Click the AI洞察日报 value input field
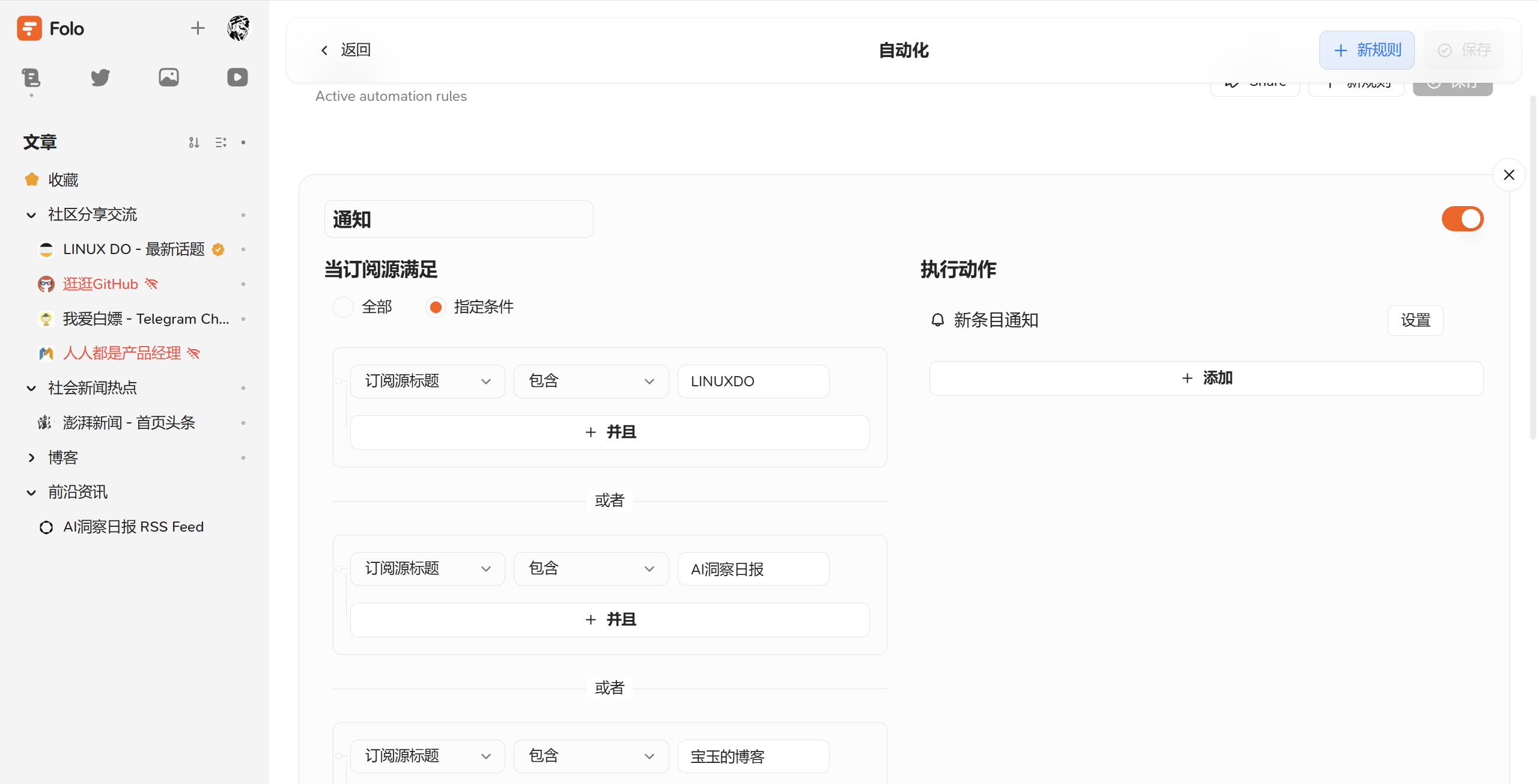Viewport: 1538px width, 784px height. coord(753,569)
